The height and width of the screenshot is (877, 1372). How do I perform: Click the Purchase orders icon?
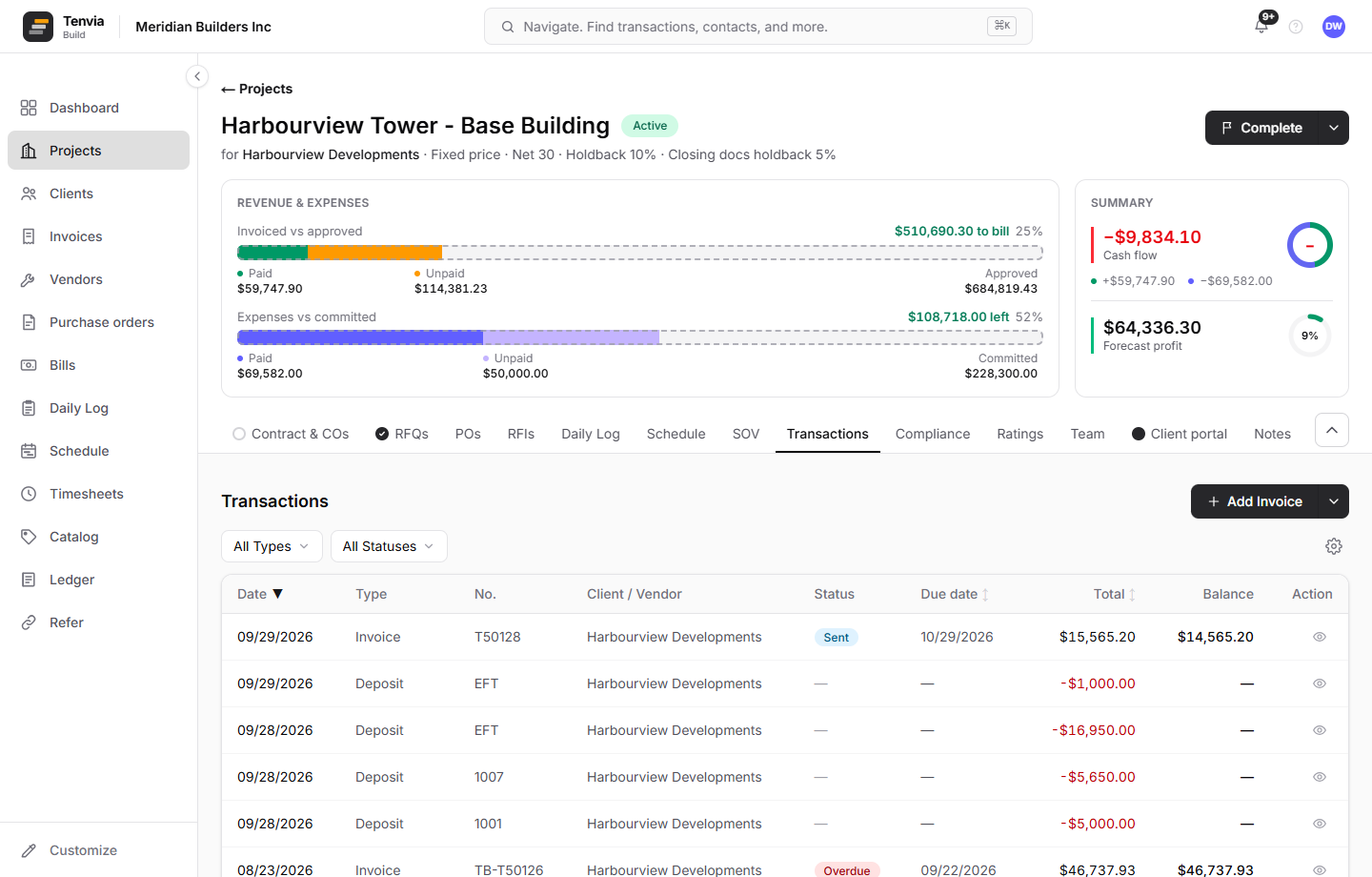coord(29,322)
